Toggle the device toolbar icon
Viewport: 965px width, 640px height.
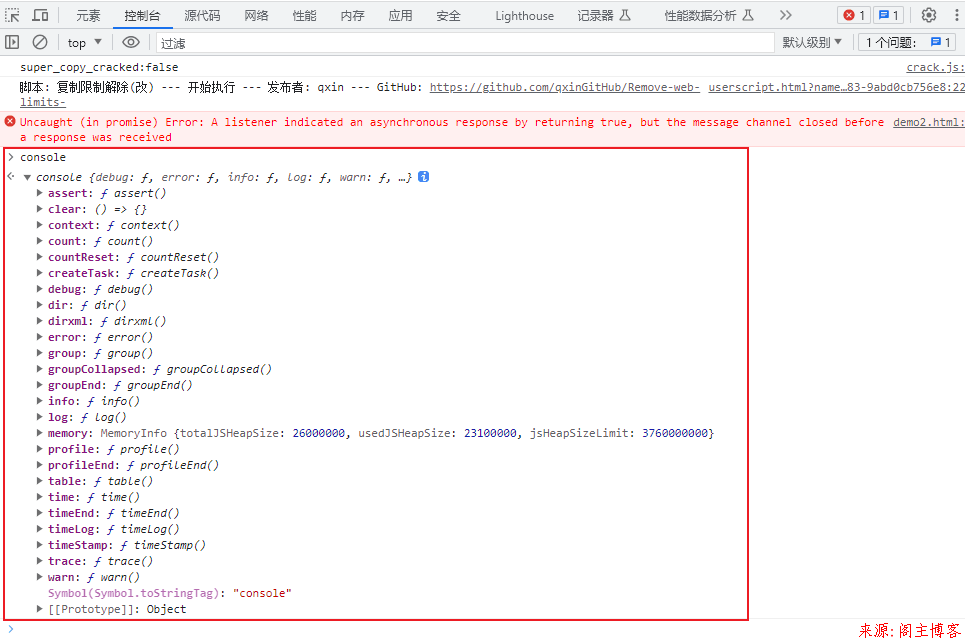[x=40, y=15]
